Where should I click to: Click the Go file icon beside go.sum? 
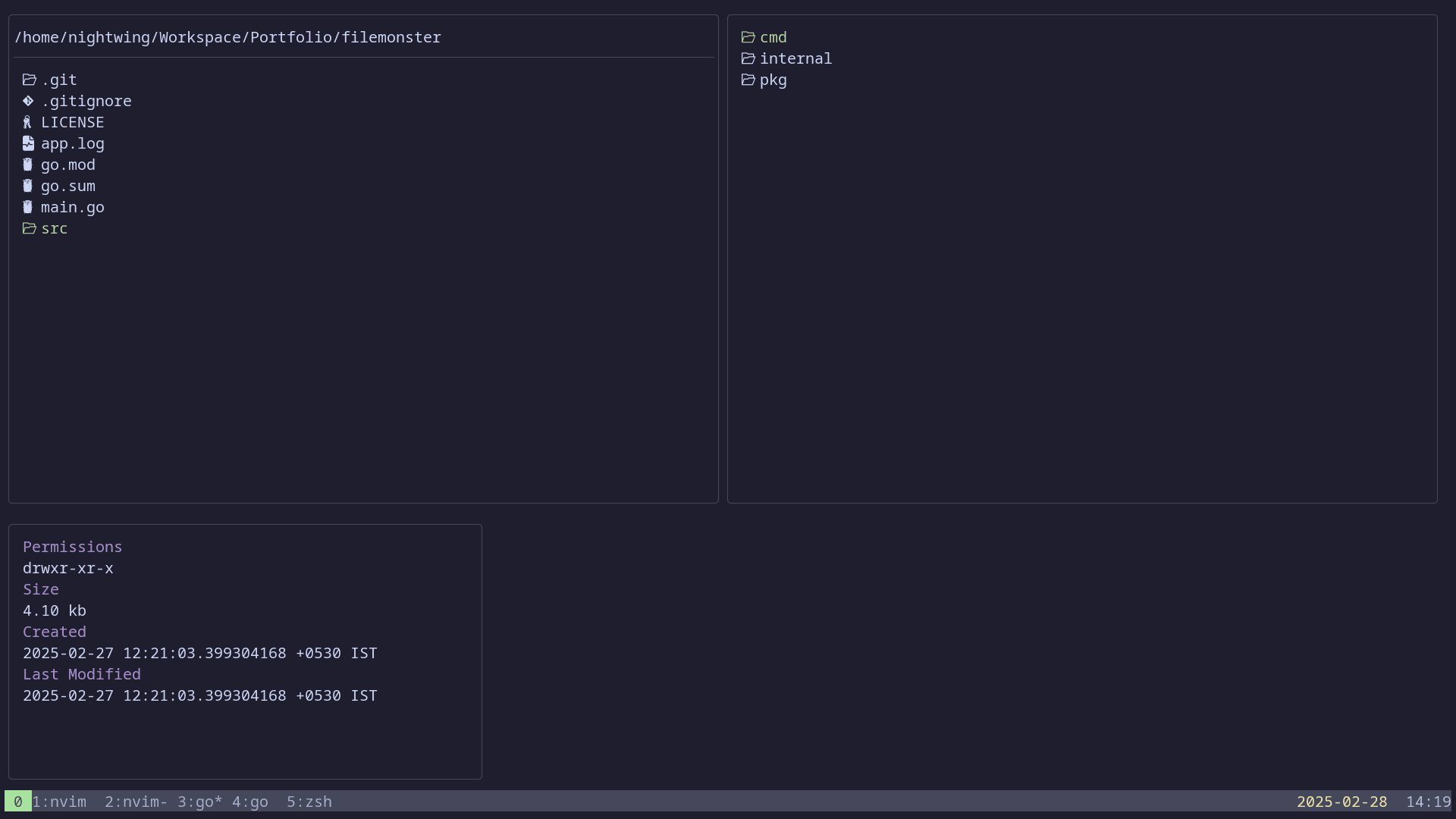[x=27, y=186]
